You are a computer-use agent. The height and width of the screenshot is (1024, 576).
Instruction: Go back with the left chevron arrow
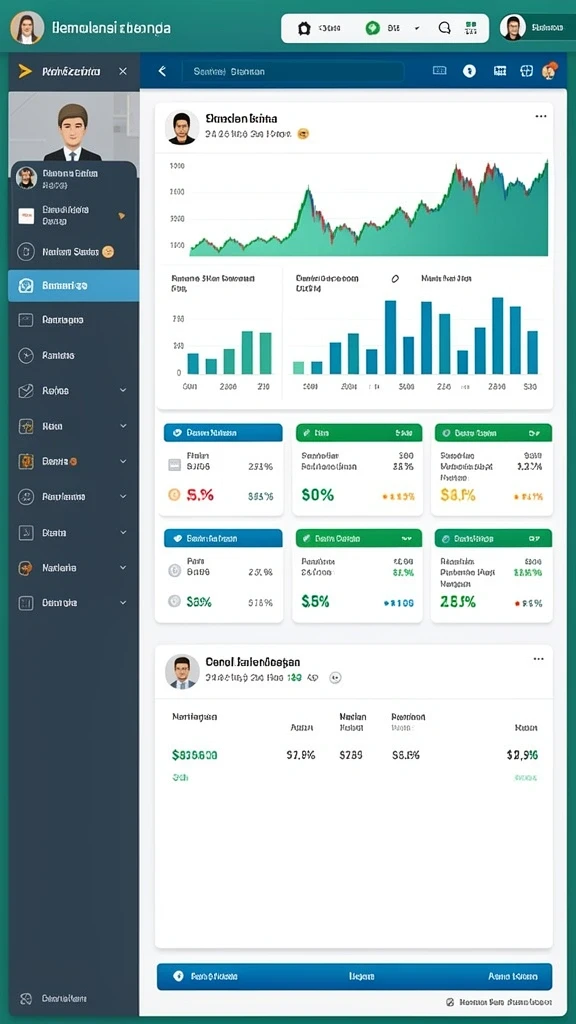(x=162, y=71)
